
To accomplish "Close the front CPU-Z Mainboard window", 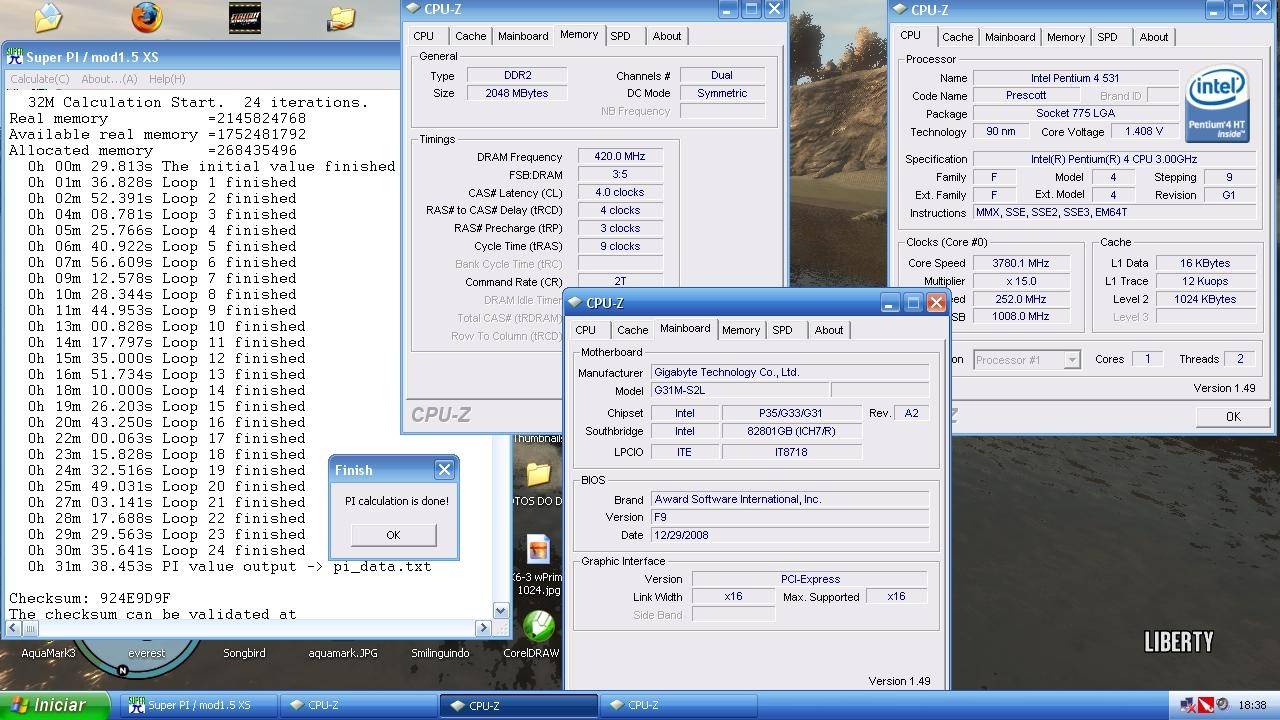I will tap(936, 302).
